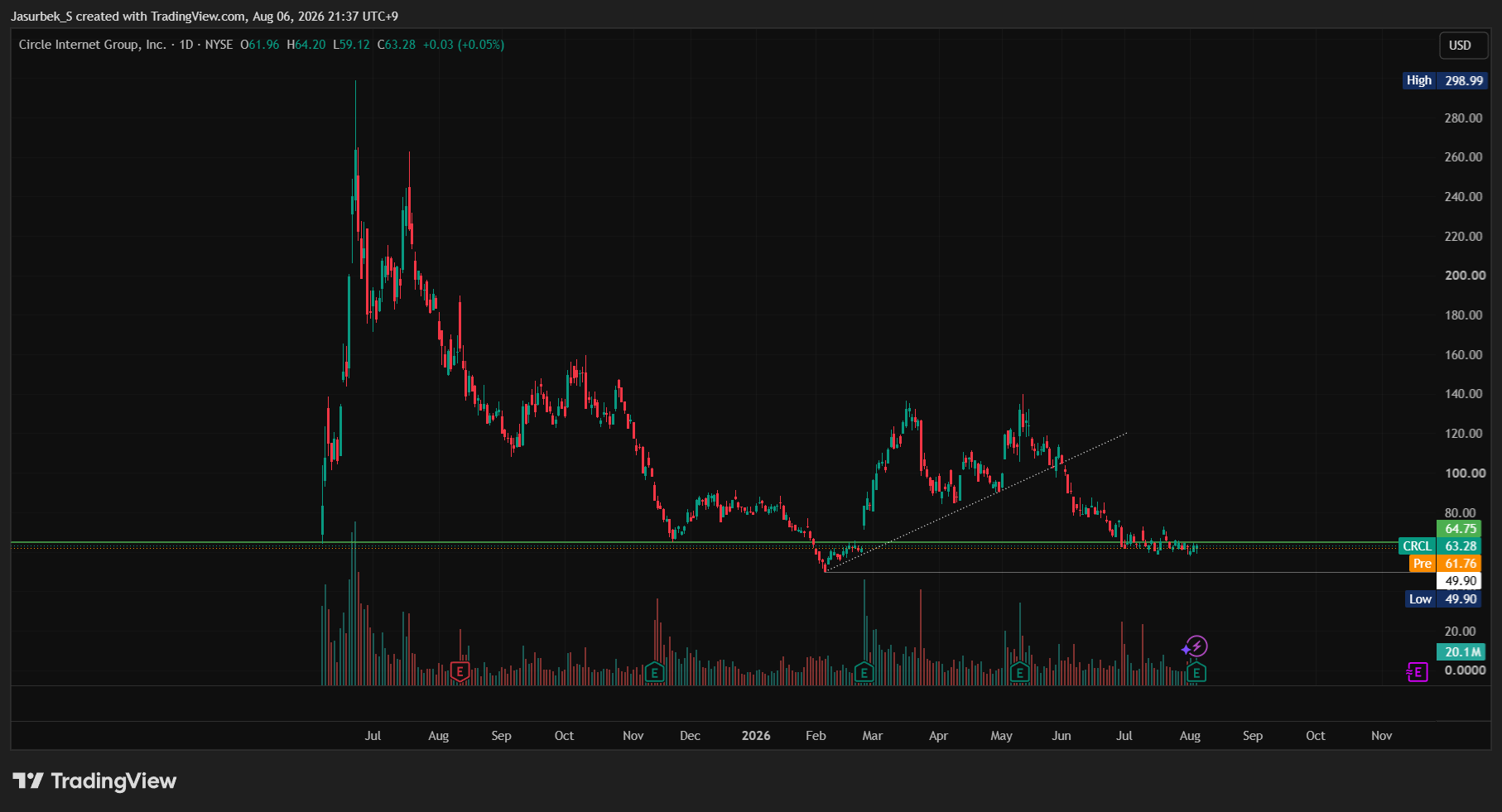
Task: Click the purple E icon beside the price scale
Action: pyautogui.click(x=1417, y=672)
